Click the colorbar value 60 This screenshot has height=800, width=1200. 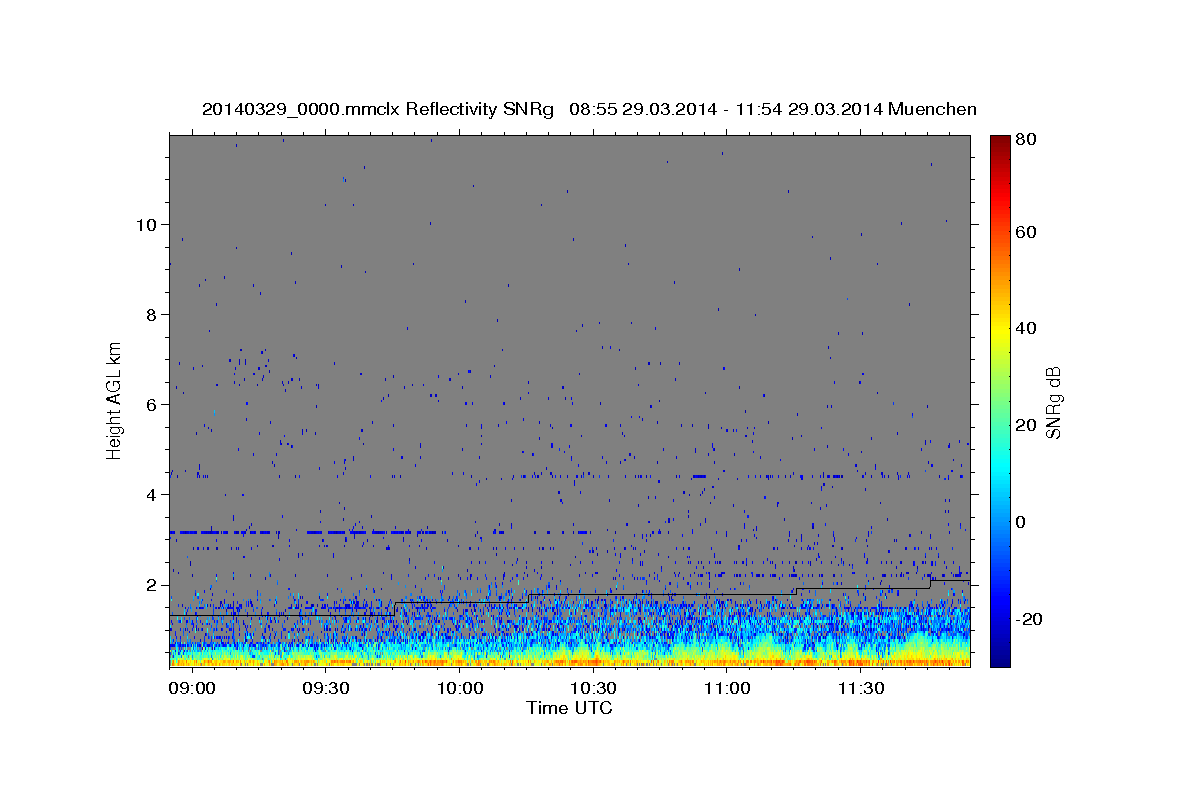click(1025, 232)
